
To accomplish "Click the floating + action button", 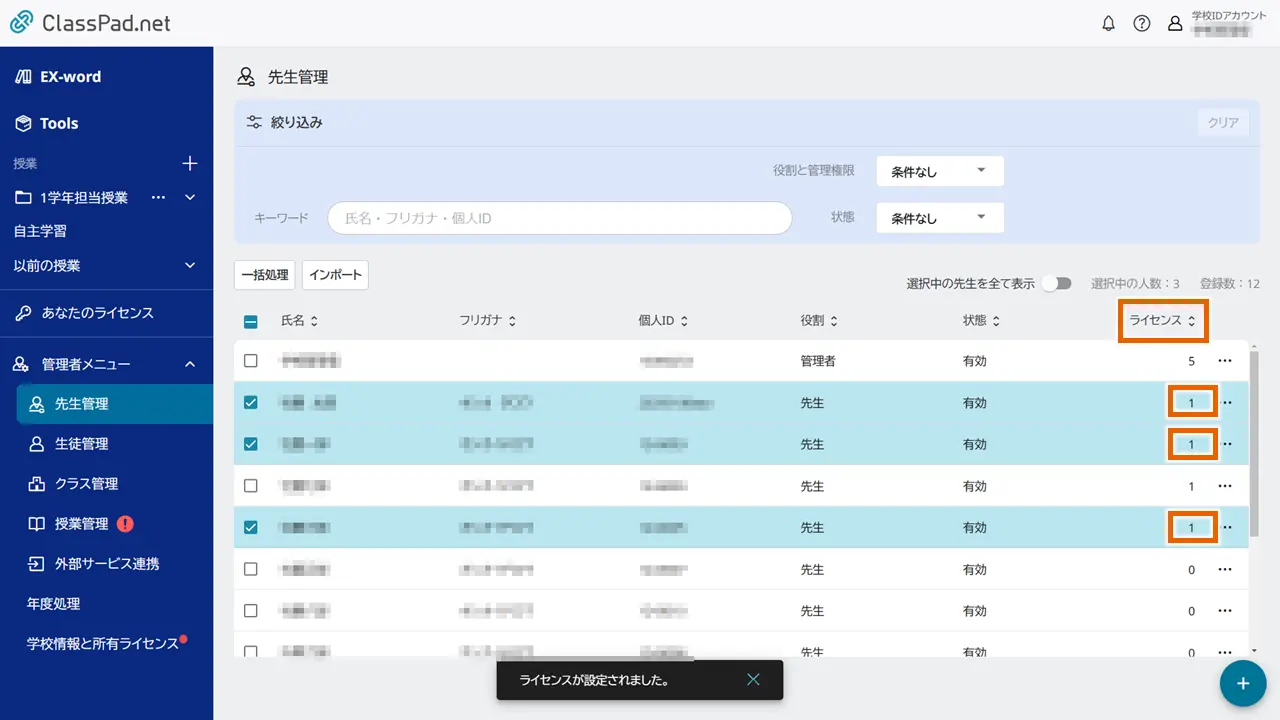I will pos(1242,683).
